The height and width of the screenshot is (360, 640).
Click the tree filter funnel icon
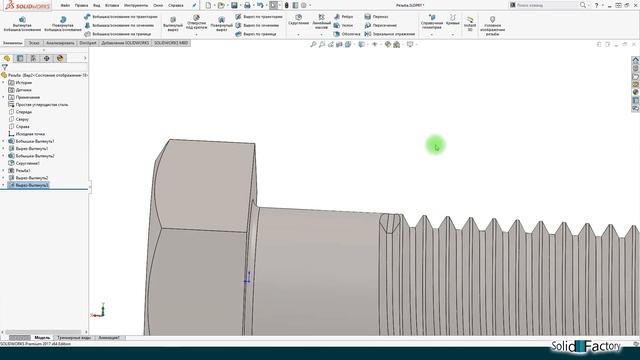pos(4,67)
